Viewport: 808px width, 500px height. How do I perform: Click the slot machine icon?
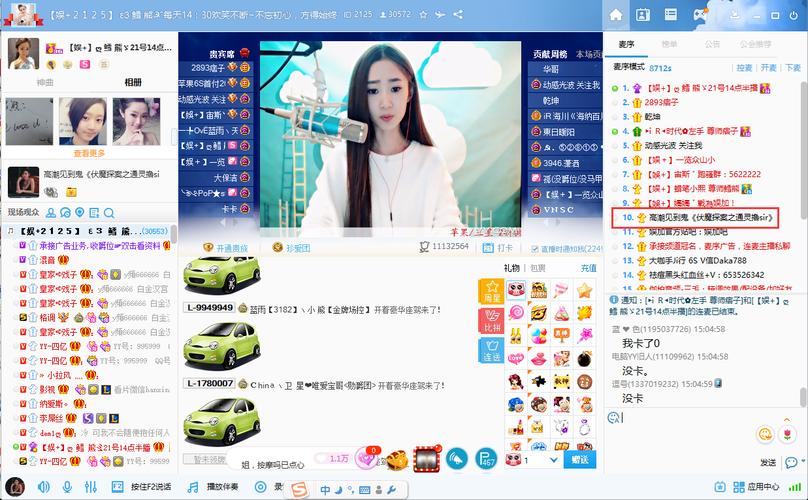pyautogui.click(x=427, y=458)
